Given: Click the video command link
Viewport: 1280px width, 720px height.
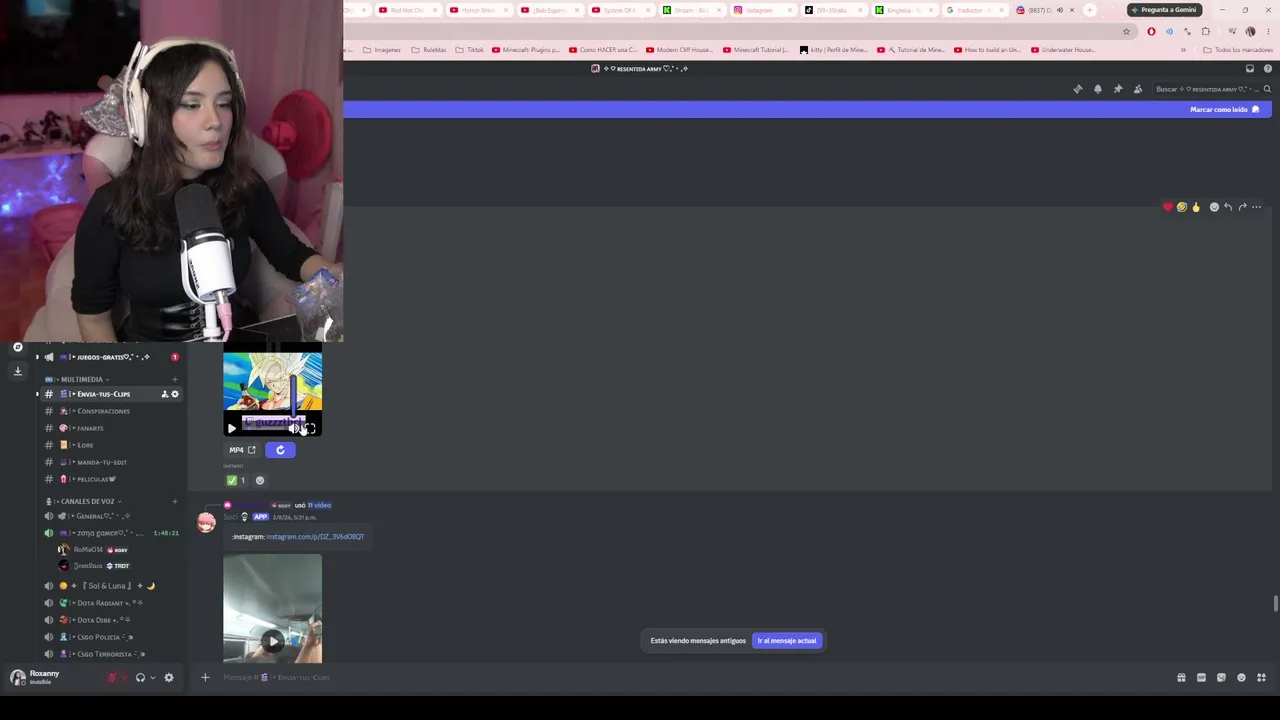Looking at the screenshot, I should coord(319,505).
